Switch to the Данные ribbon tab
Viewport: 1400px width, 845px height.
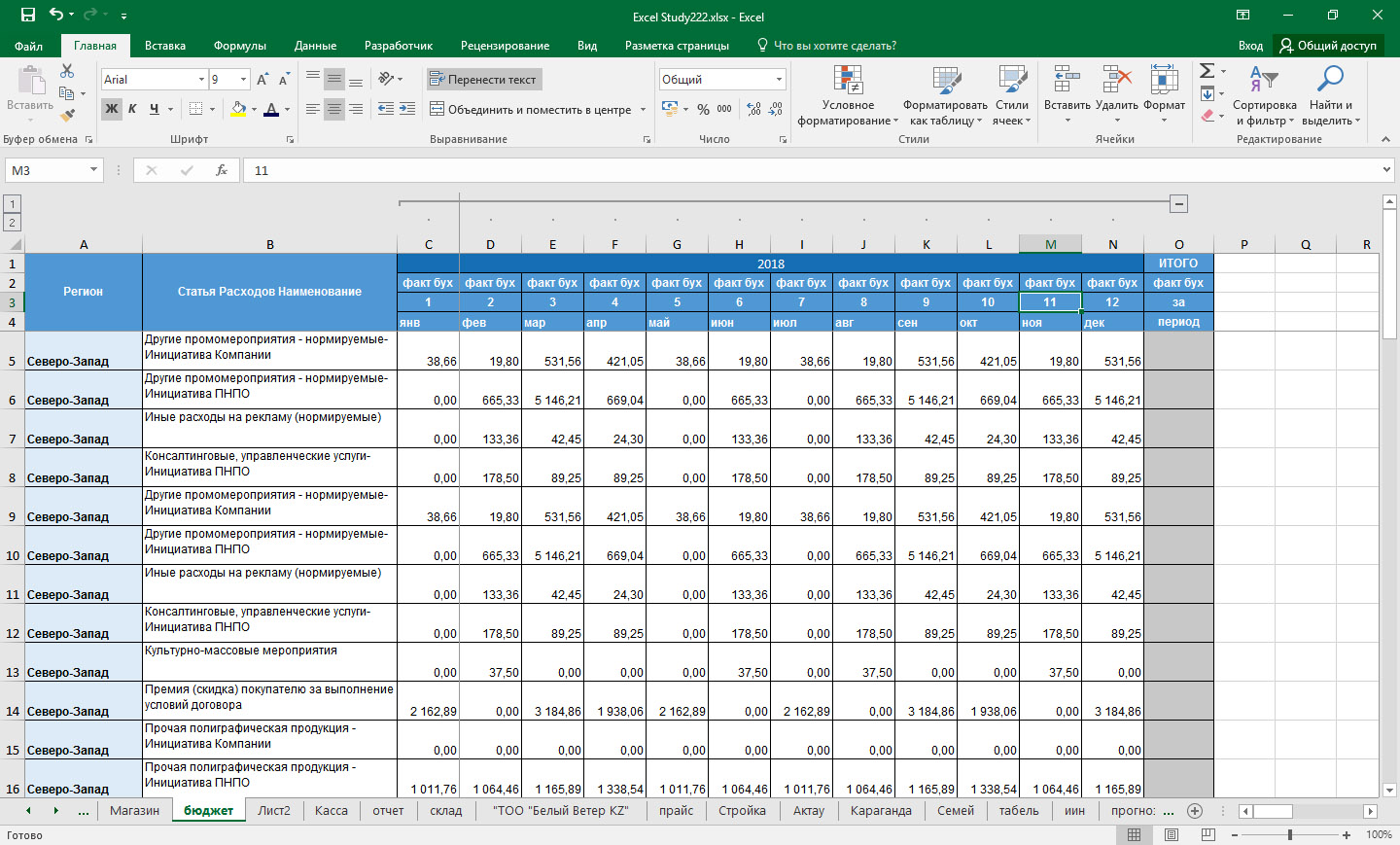pos(315,46)
